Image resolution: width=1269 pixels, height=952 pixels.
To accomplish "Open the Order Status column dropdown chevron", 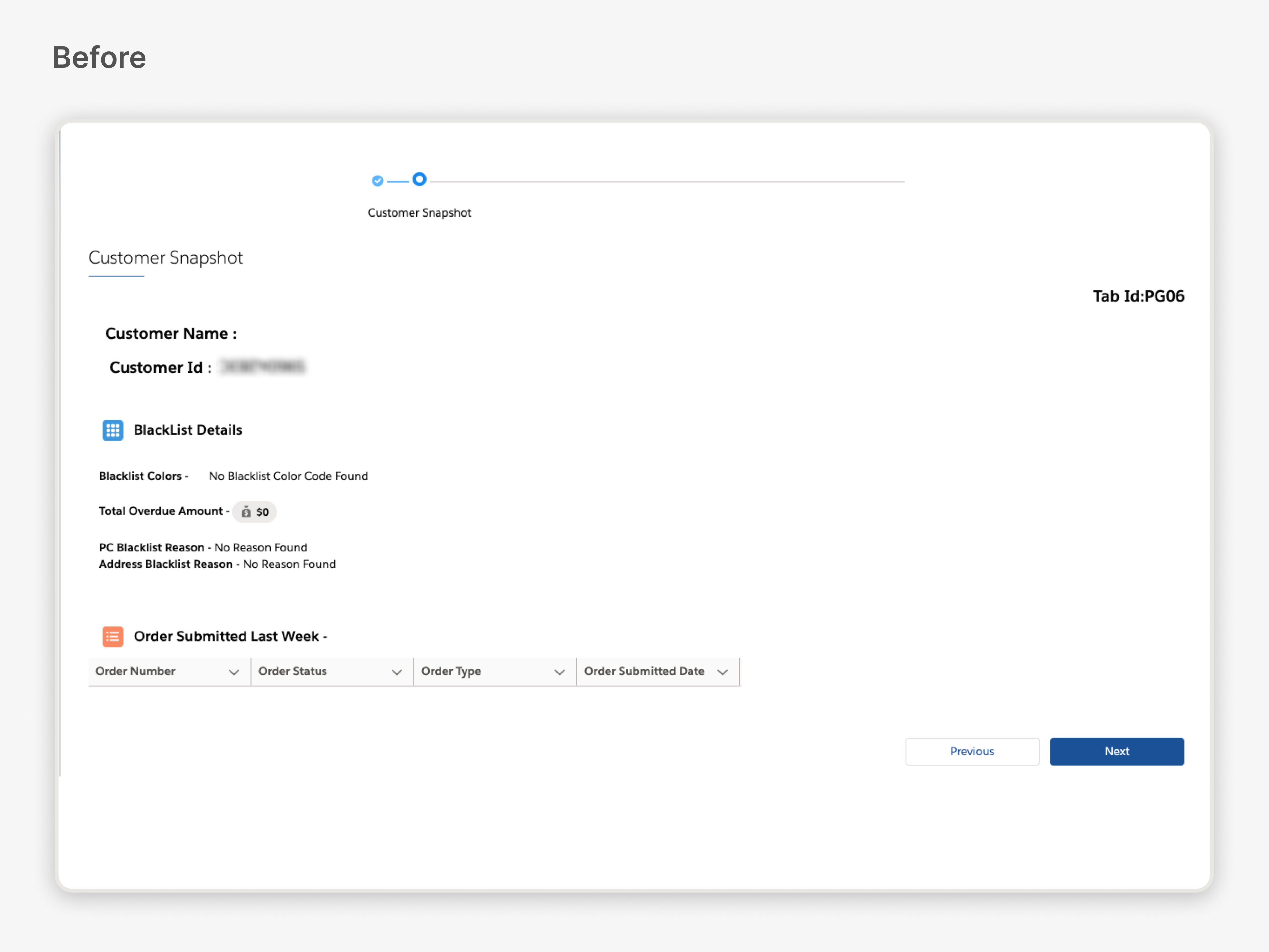I will click(x=396, y=672).
